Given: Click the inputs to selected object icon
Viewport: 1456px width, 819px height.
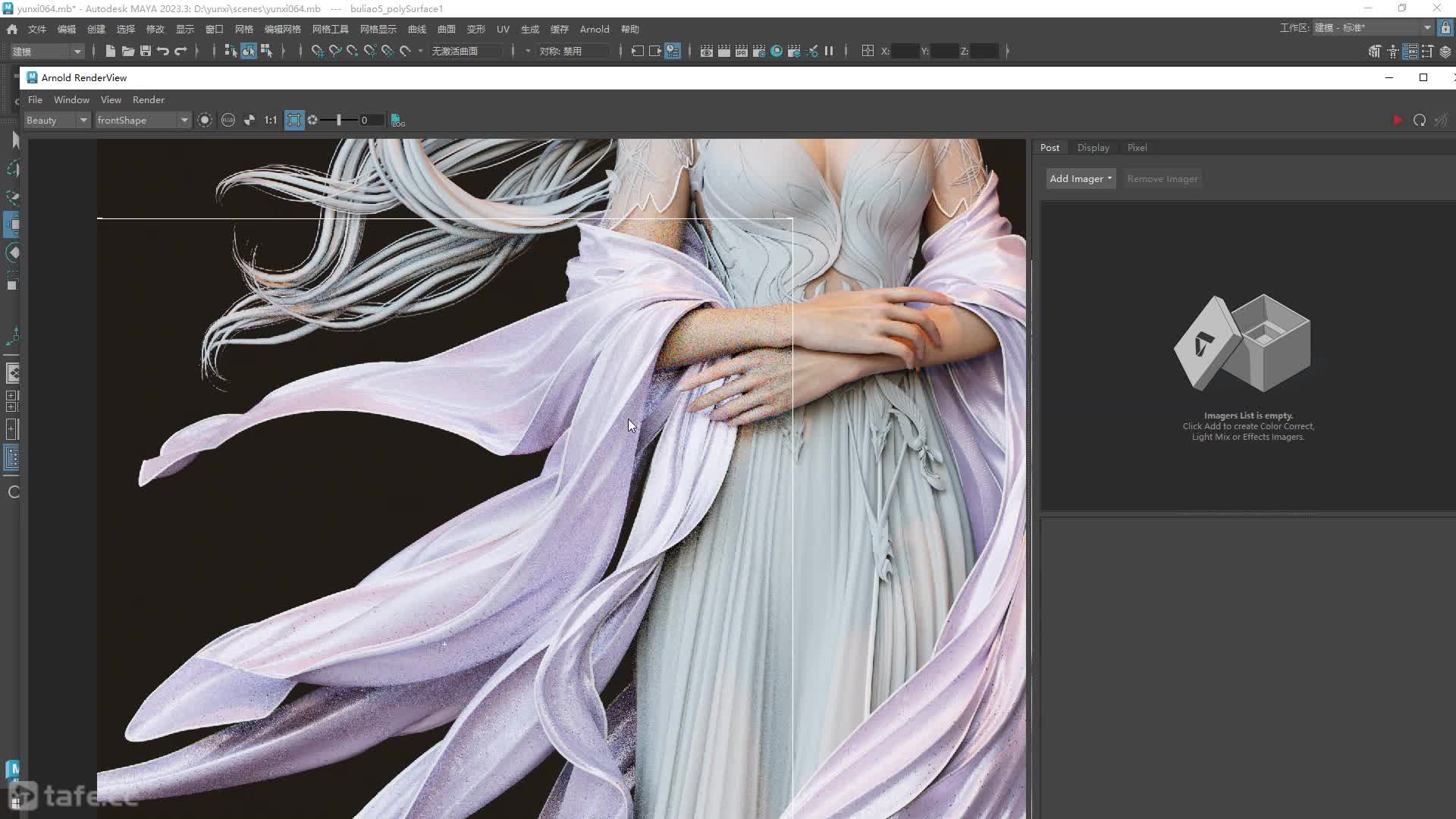Looking at the screenshot, I should pos(637,51).
